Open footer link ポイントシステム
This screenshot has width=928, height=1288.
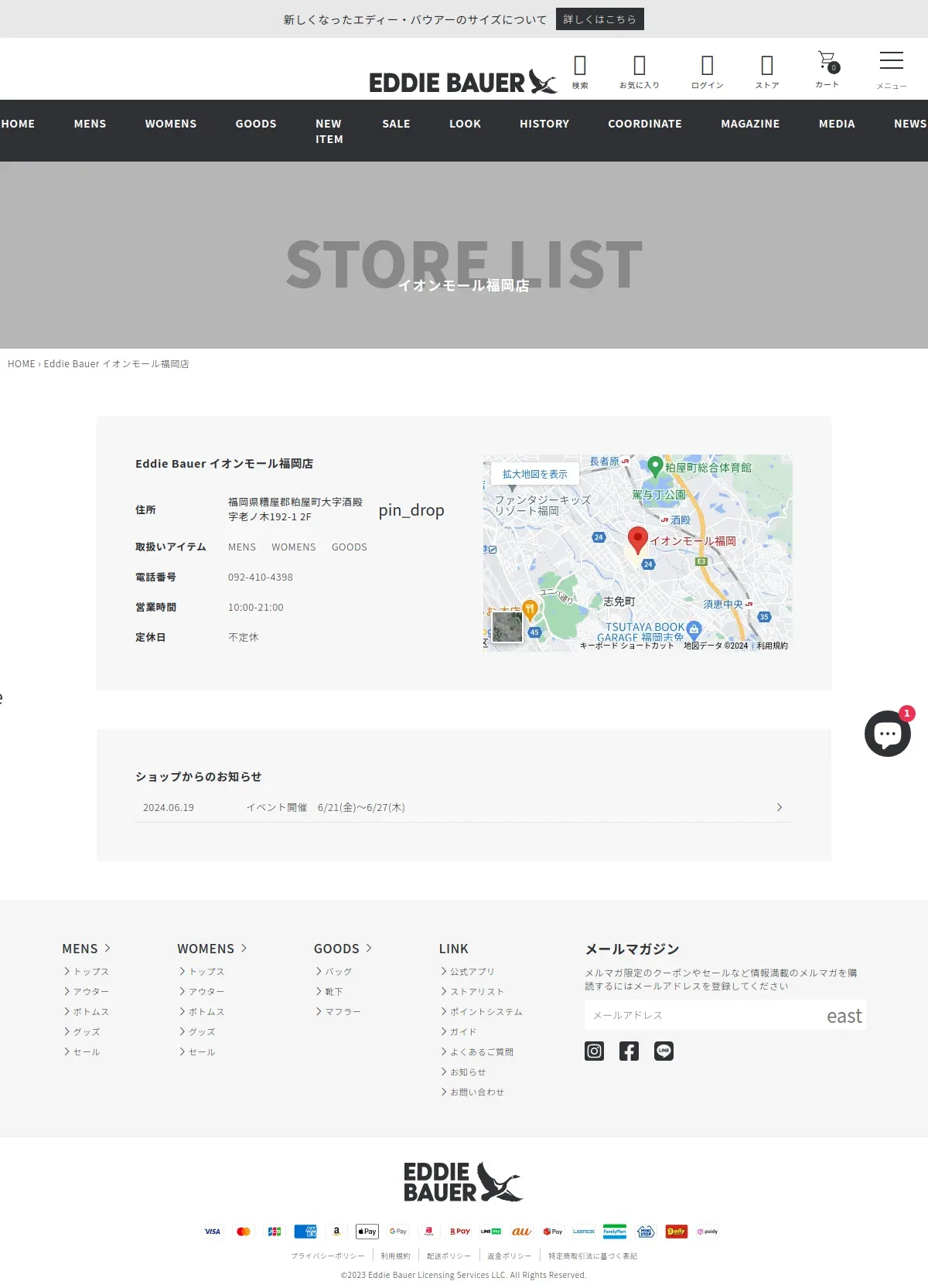(x=486, y=1012)
